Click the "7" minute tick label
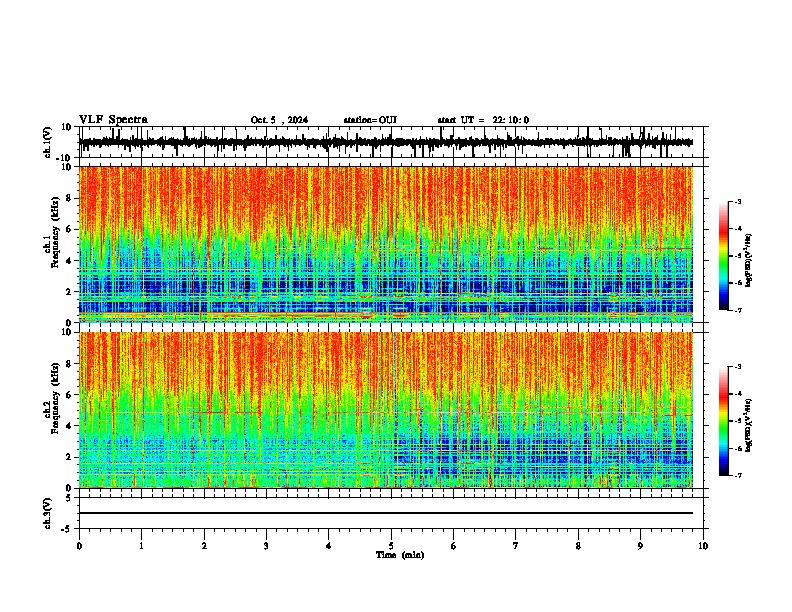 pos(516,546)
